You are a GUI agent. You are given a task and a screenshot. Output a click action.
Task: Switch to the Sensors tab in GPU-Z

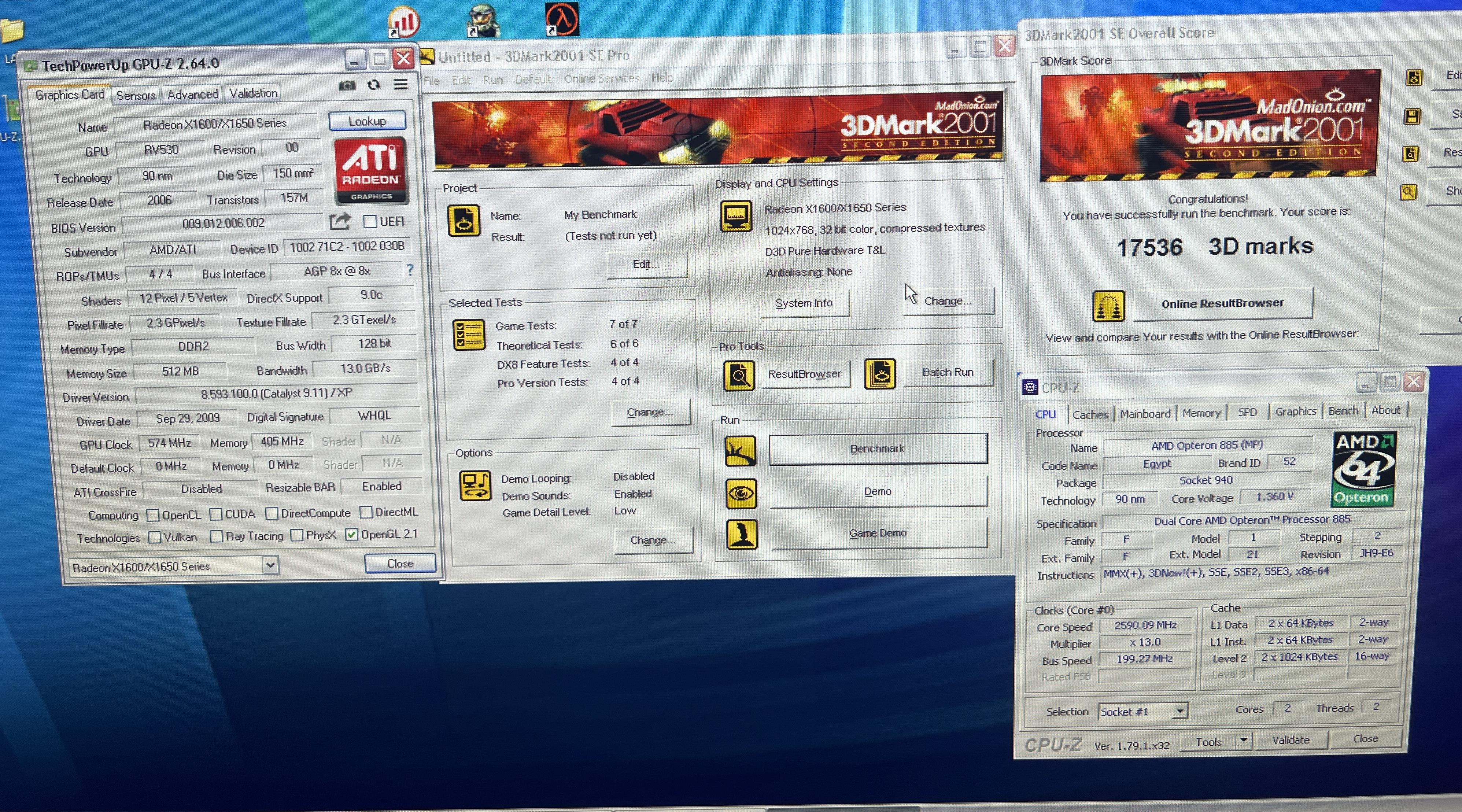136,95
